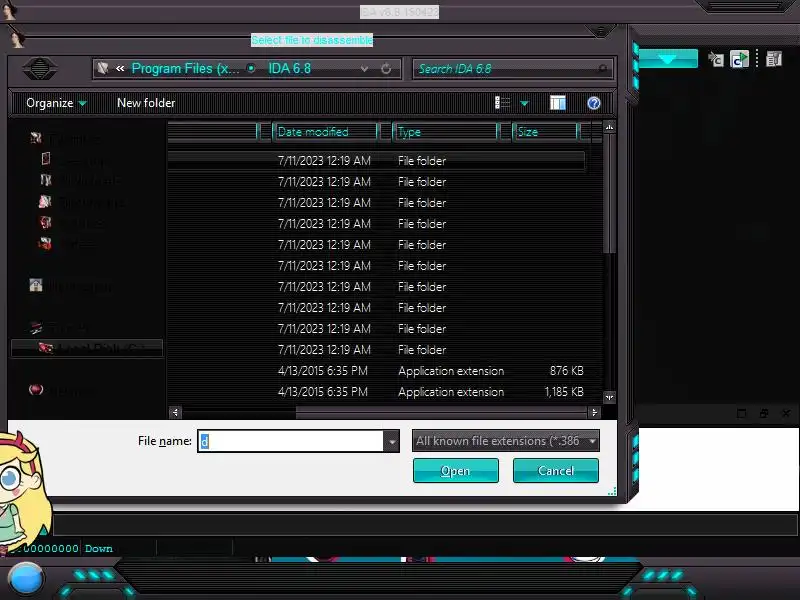Select the highlighted Local Disk sidebar item

(87, 348)
